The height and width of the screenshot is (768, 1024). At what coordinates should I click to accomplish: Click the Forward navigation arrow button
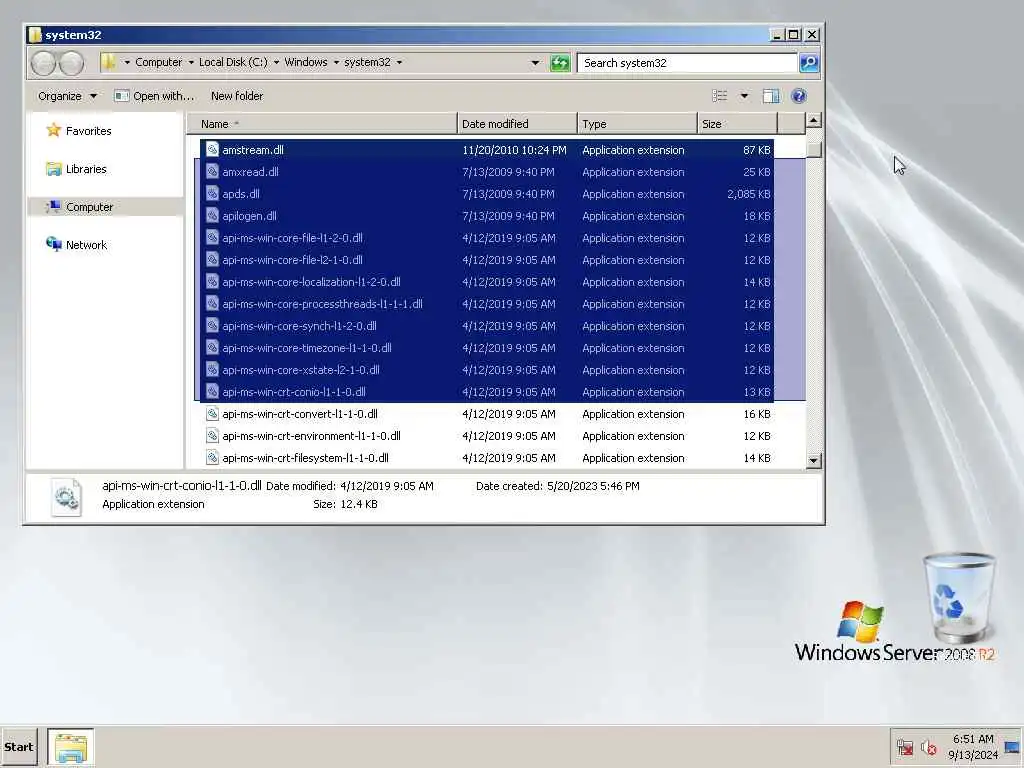(x=71, y=63)
